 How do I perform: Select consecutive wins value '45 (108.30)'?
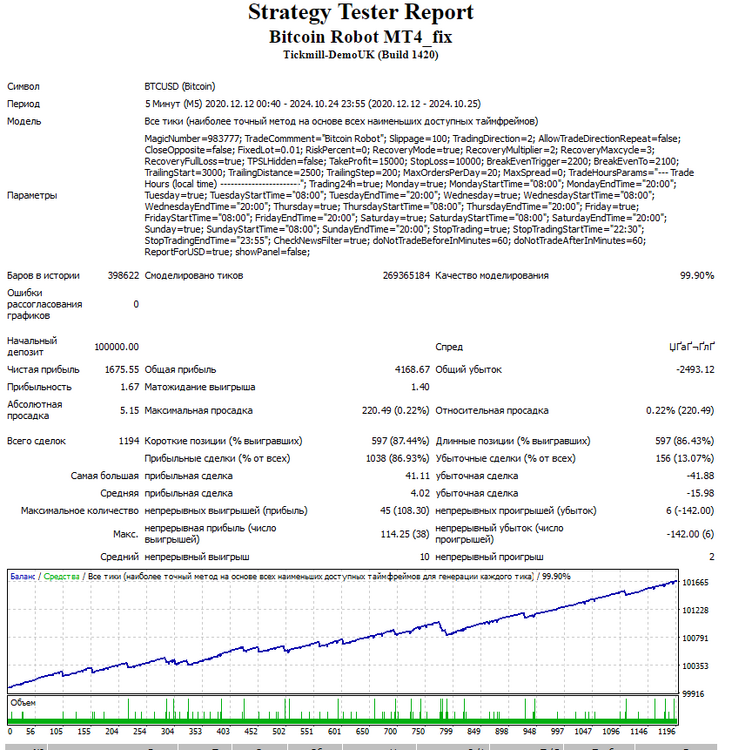click(405, 511)
